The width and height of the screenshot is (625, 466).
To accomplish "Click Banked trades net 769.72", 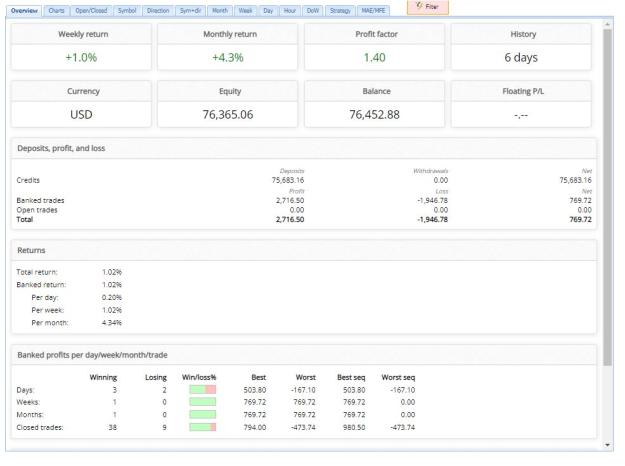I will [580, 201].
